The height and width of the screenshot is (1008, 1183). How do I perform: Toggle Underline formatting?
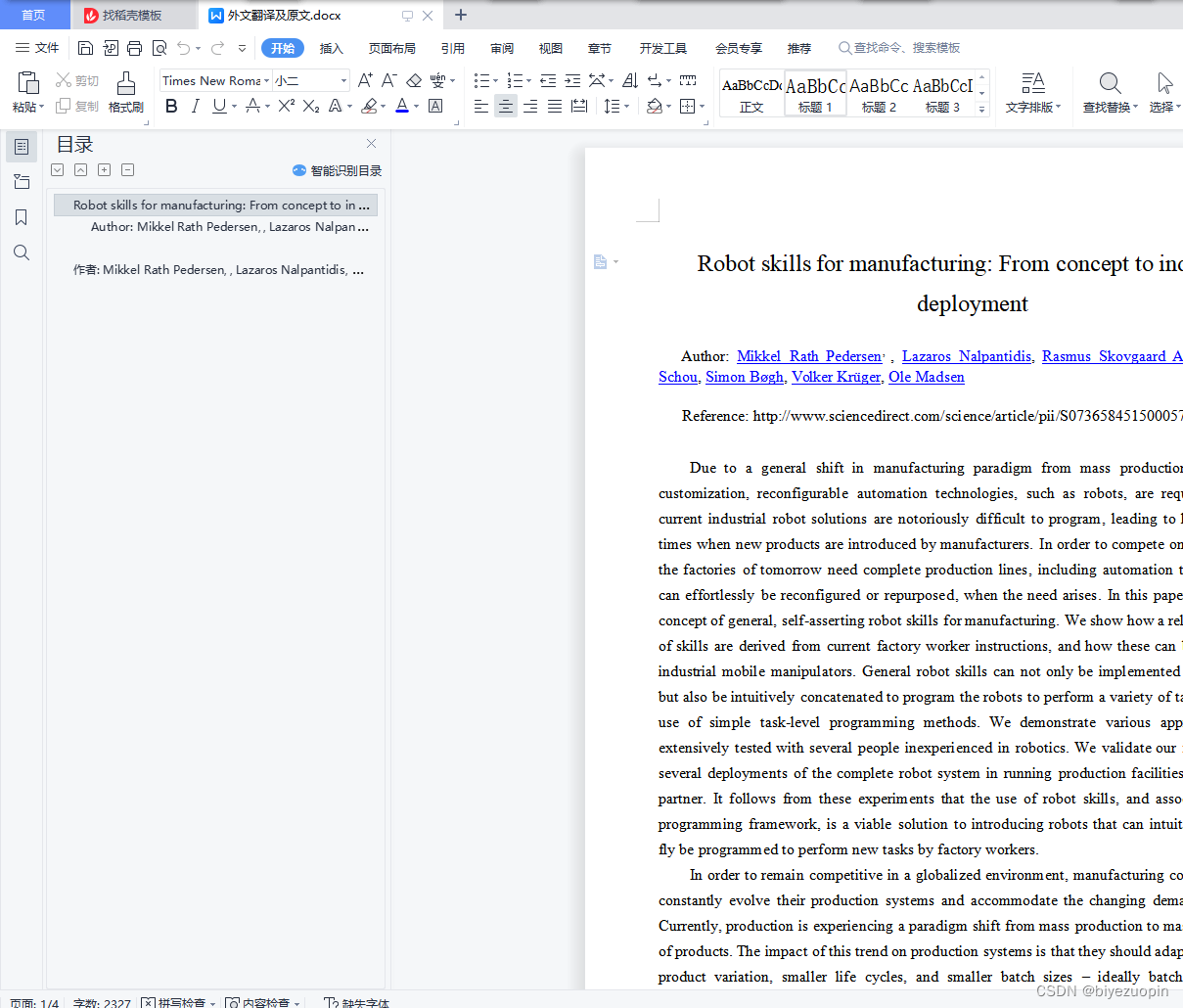[x=219, y=106]
